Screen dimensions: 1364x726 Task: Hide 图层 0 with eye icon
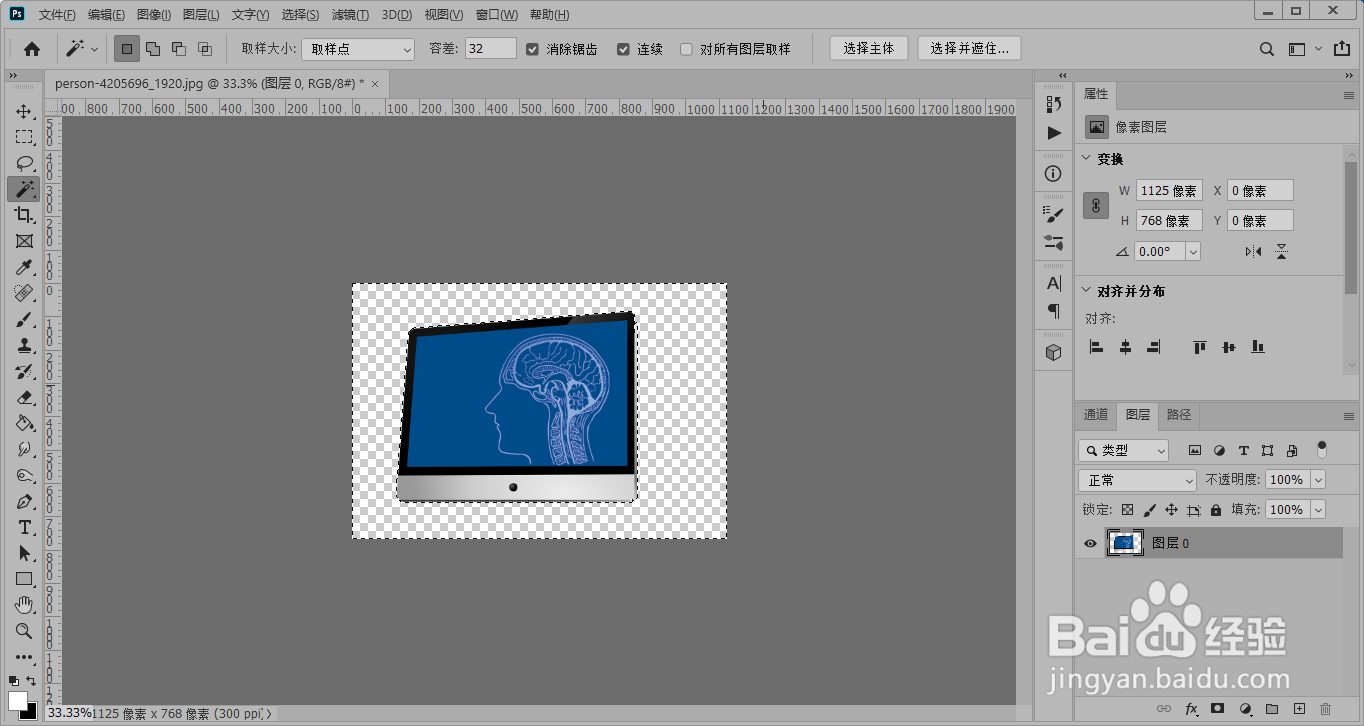click(1091, 544)
